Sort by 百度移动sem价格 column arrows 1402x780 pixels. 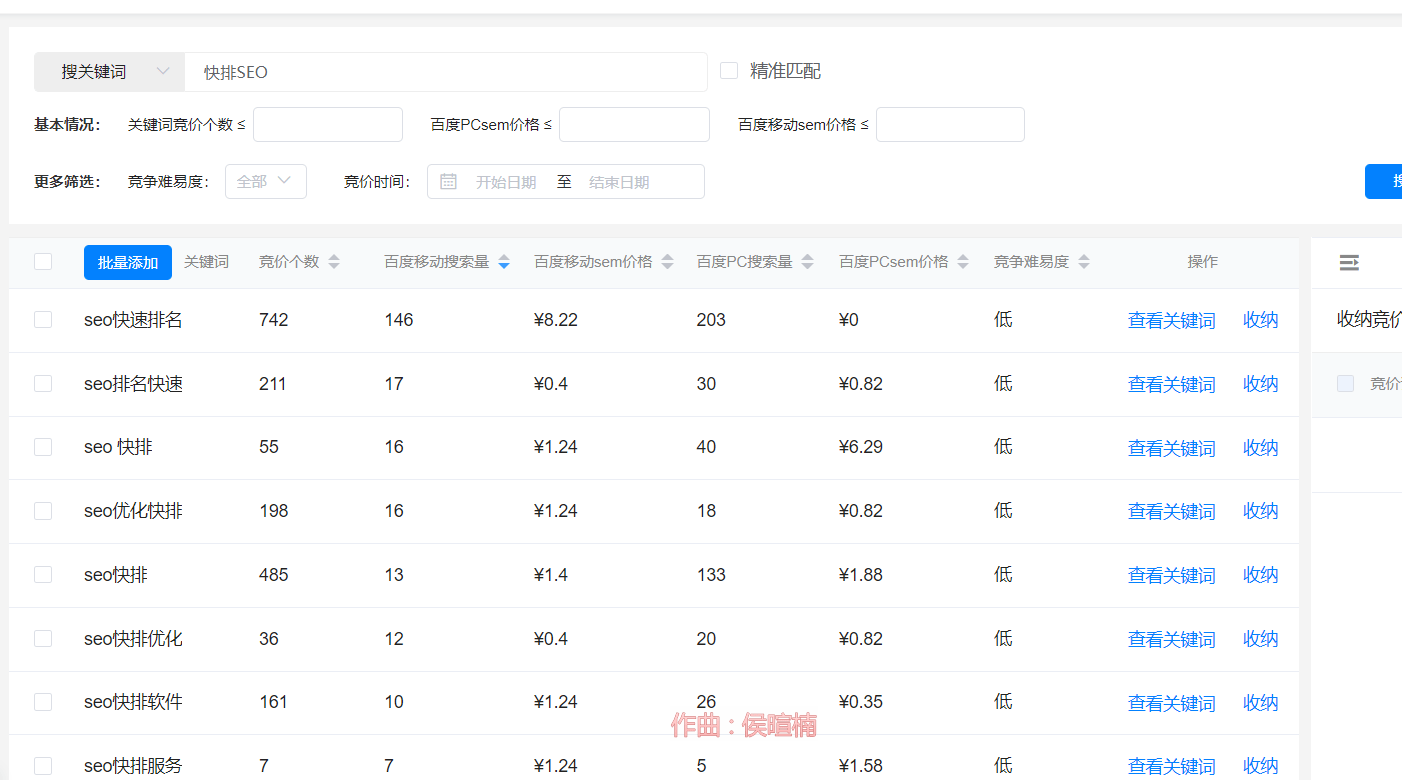(x=667, y=262)
